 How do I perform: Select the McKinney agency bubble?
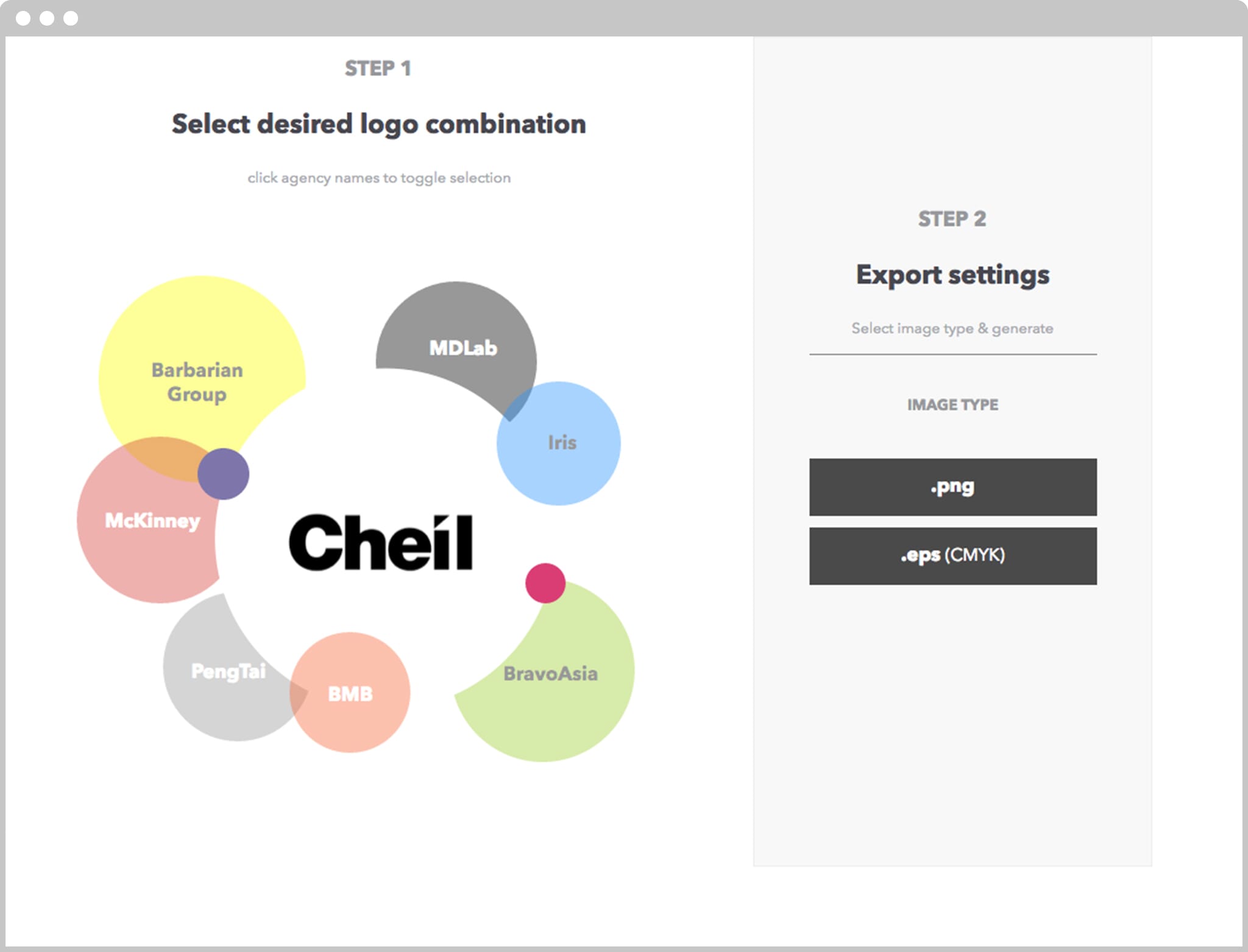[x=152, y=521]
